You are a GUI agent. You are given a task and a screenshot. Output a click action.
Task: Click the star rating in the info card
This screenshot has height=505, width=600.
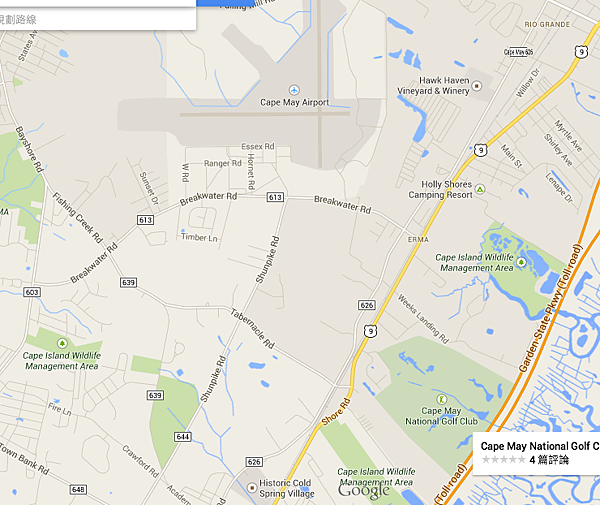coord(504,459)
